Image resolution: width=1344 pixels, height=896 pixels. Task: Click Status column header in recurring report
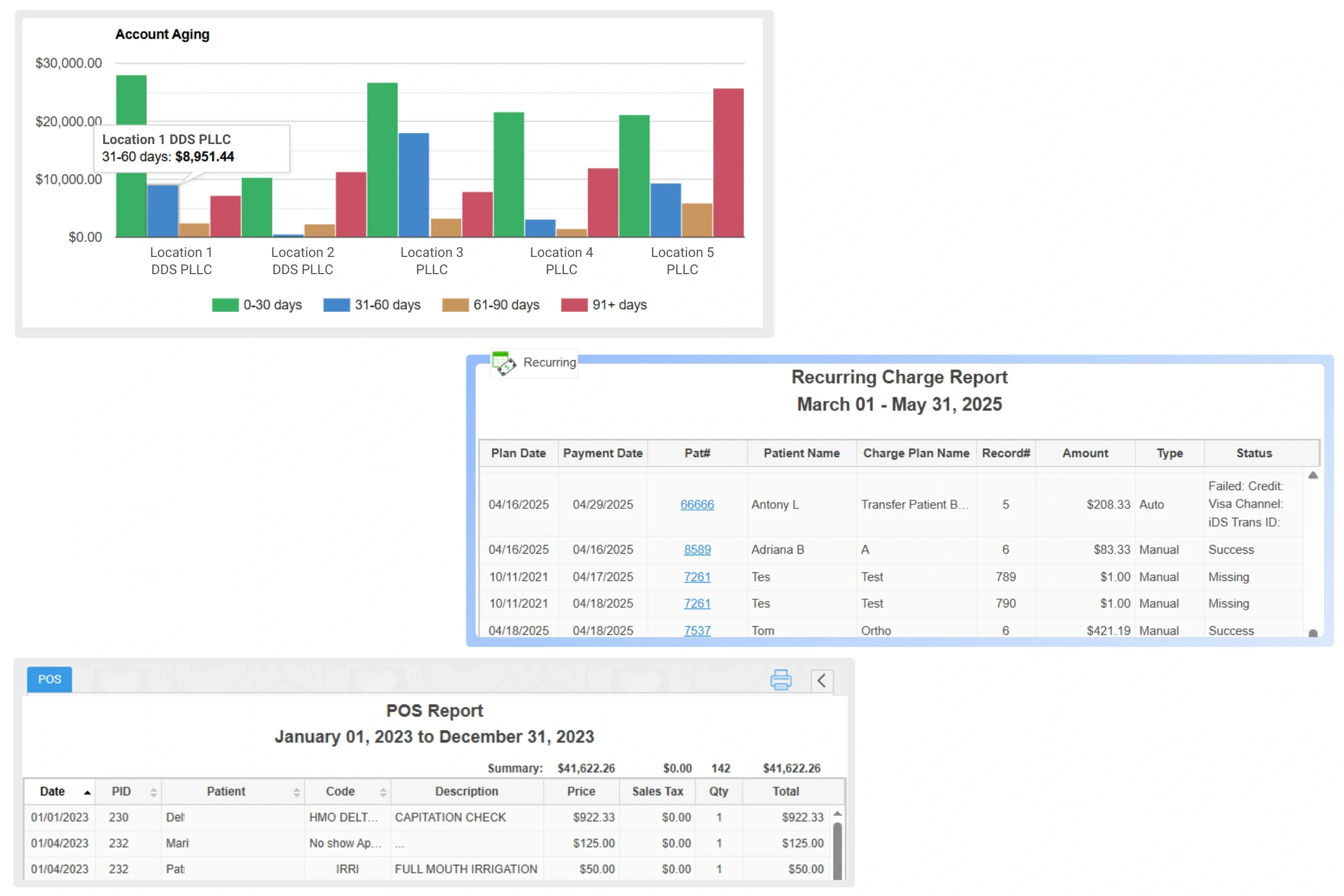1254,453
